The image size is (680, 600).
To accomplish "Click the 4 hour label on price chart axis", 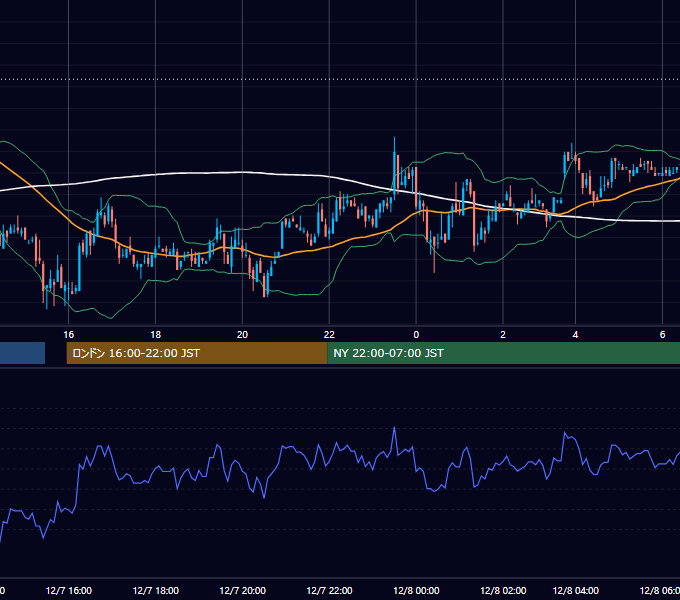I will click(x=575, y=335).
